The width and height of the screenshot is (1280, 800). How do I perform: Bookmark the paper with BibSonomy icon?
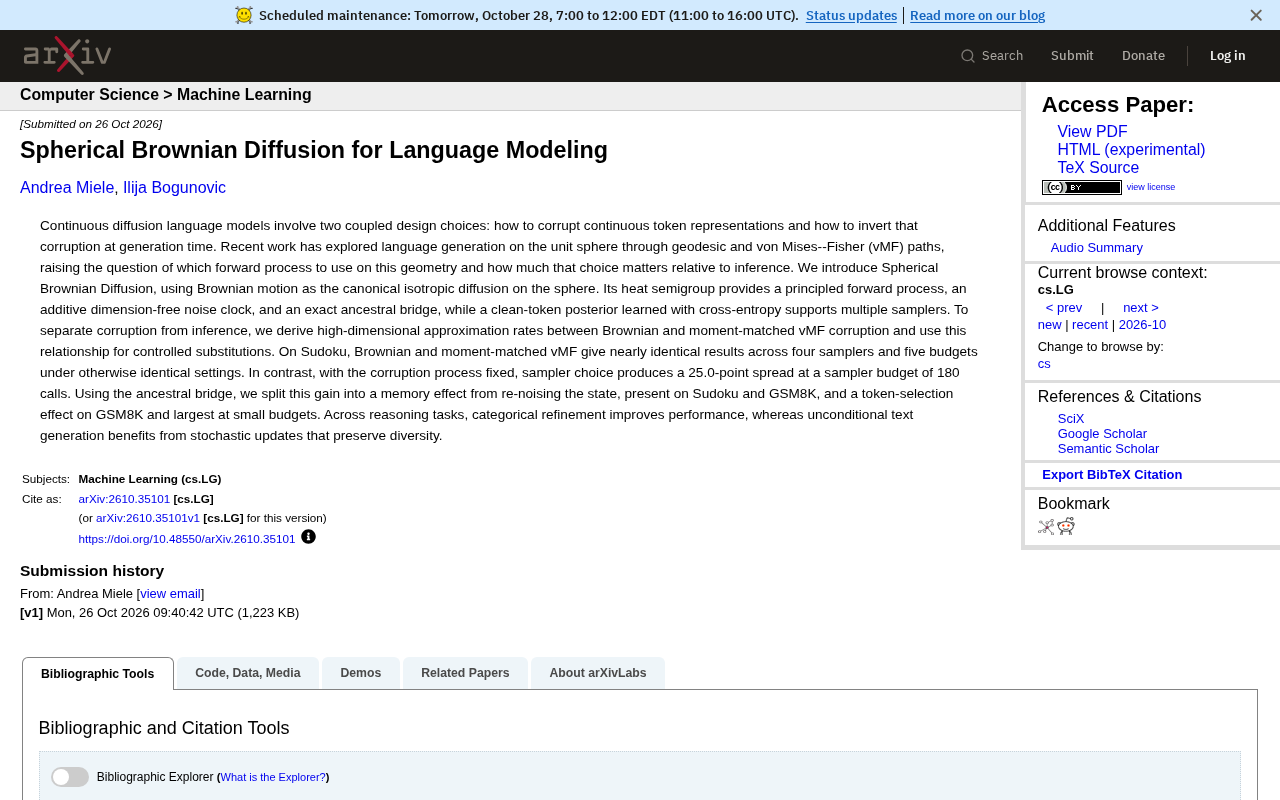(x=1046, y=527)
